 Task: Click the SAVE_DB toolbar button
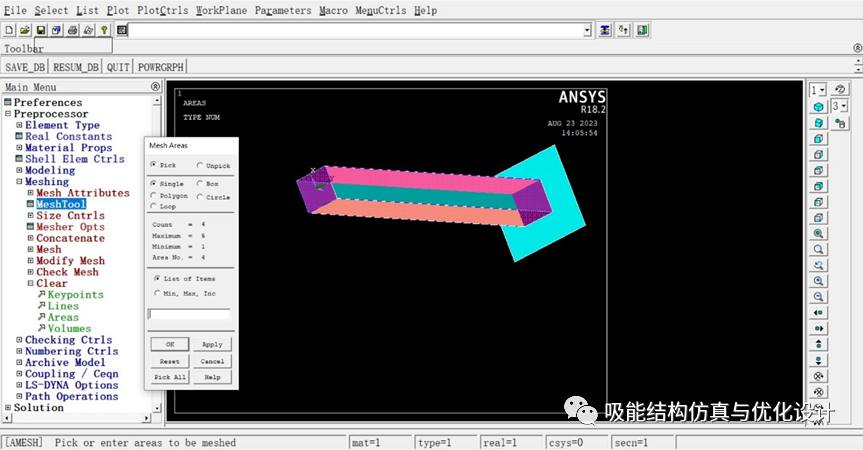[x=25, y=67]
